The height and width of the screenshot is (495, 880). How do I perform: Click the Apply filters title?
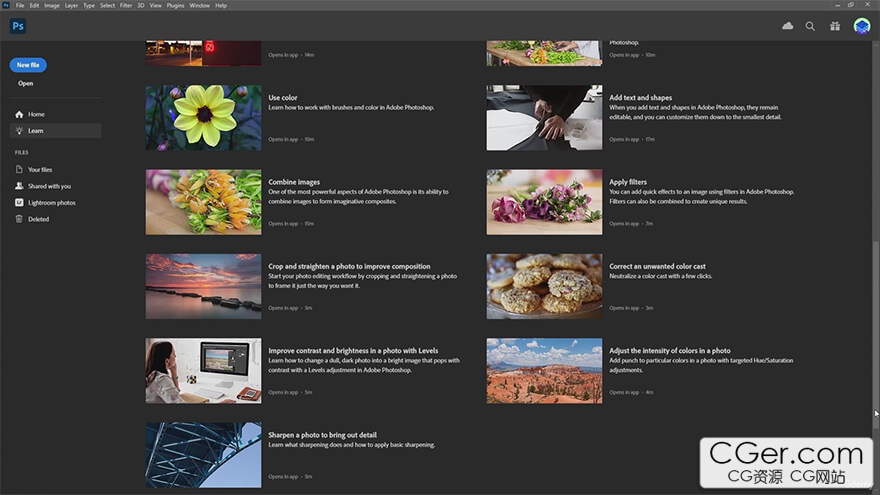628,182
